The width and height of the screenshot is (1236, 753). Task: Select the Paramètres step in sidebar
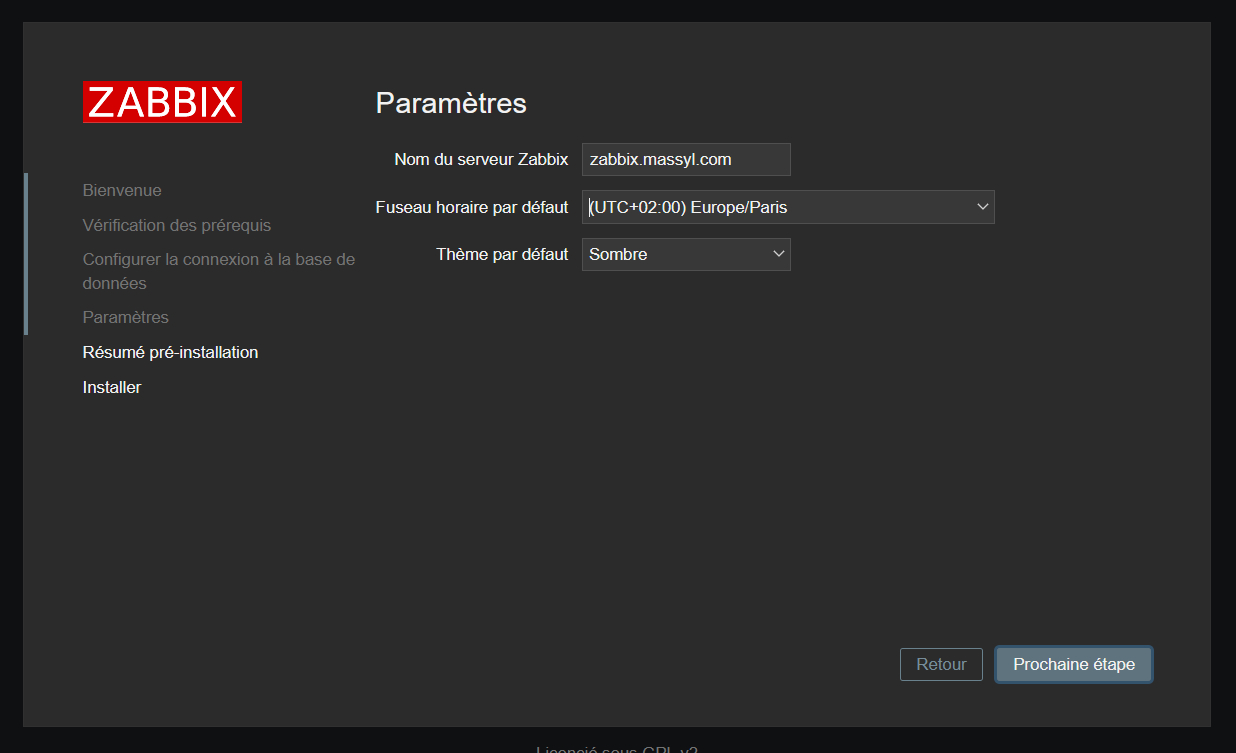[x=126, y=317]
